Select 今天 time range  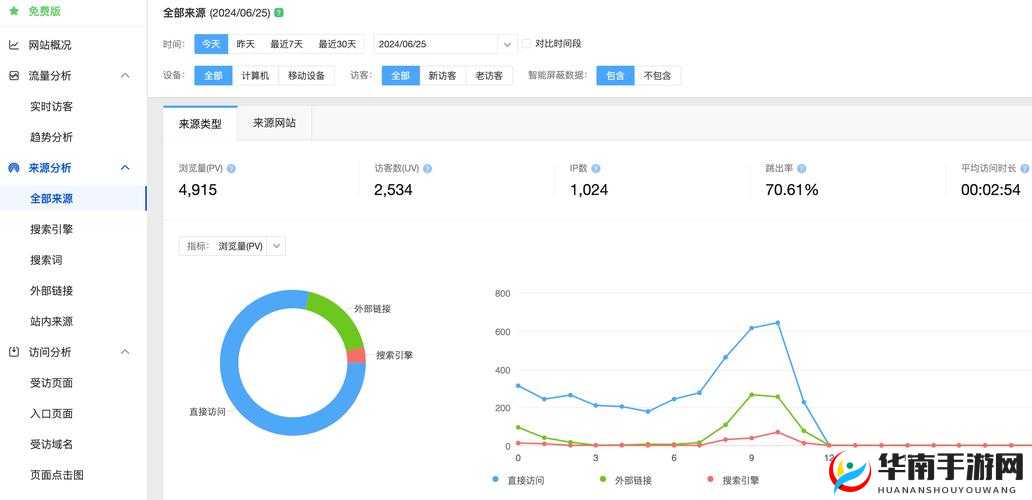pyautogui.click(x=211, y=44)
